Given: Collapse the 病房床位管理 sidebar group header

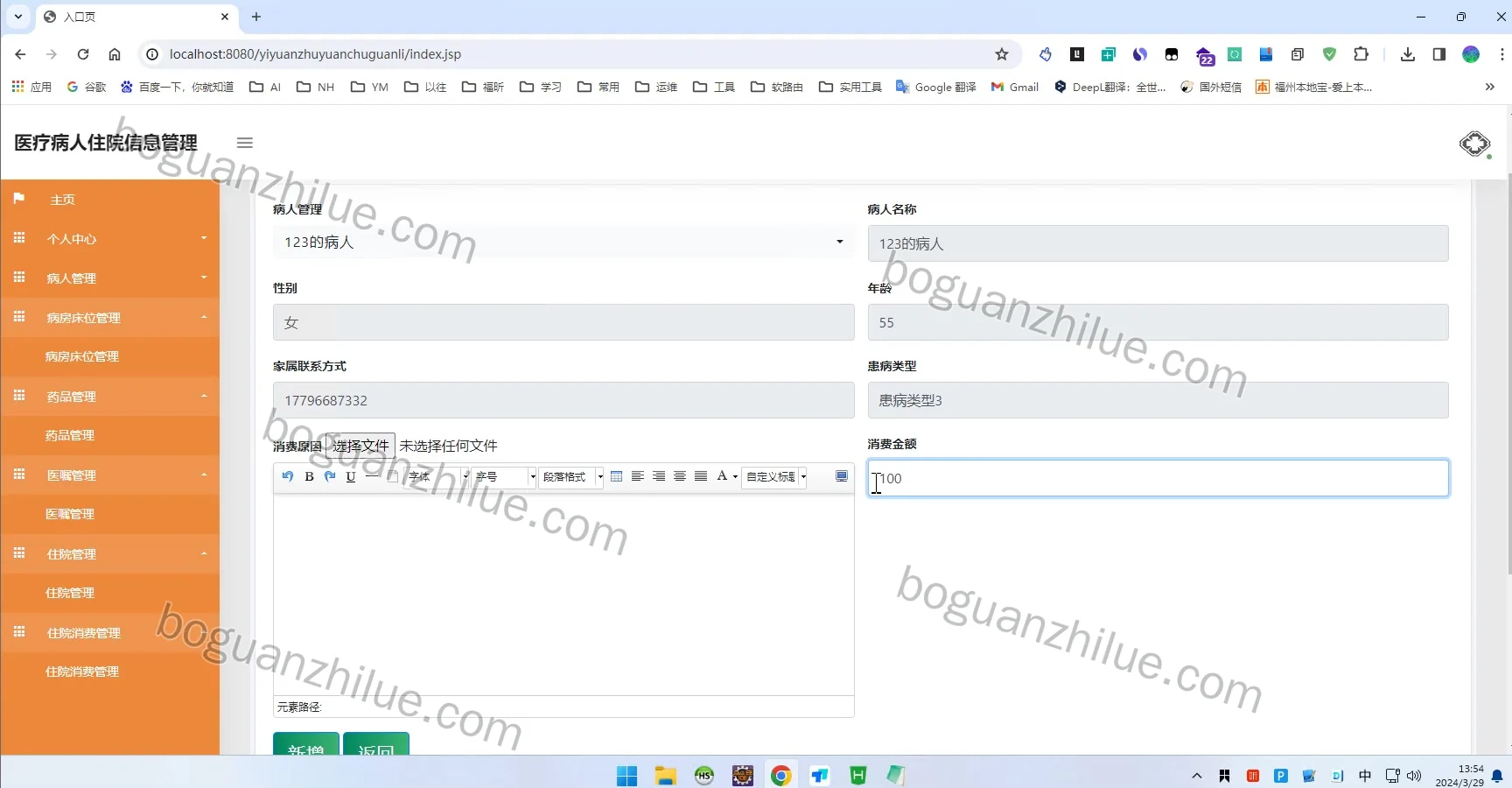Looking at the screenshot, I should click(x=110, y=318).
